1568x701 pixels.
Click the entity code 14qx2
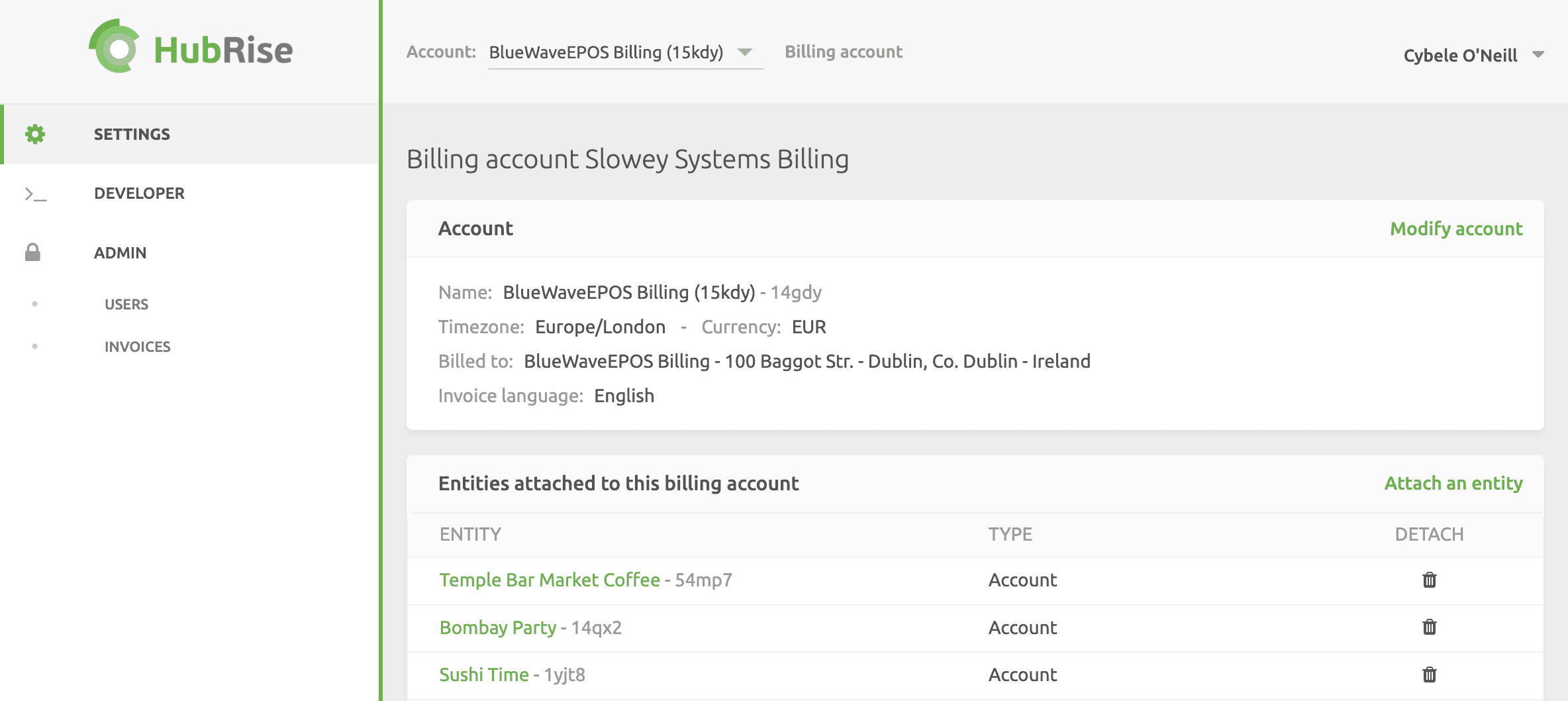[596, 627]
